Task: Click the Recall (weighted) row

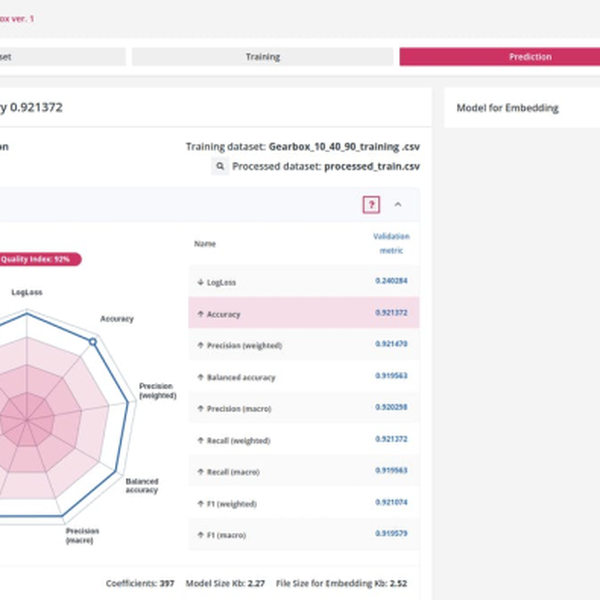Action: (304, 440)
